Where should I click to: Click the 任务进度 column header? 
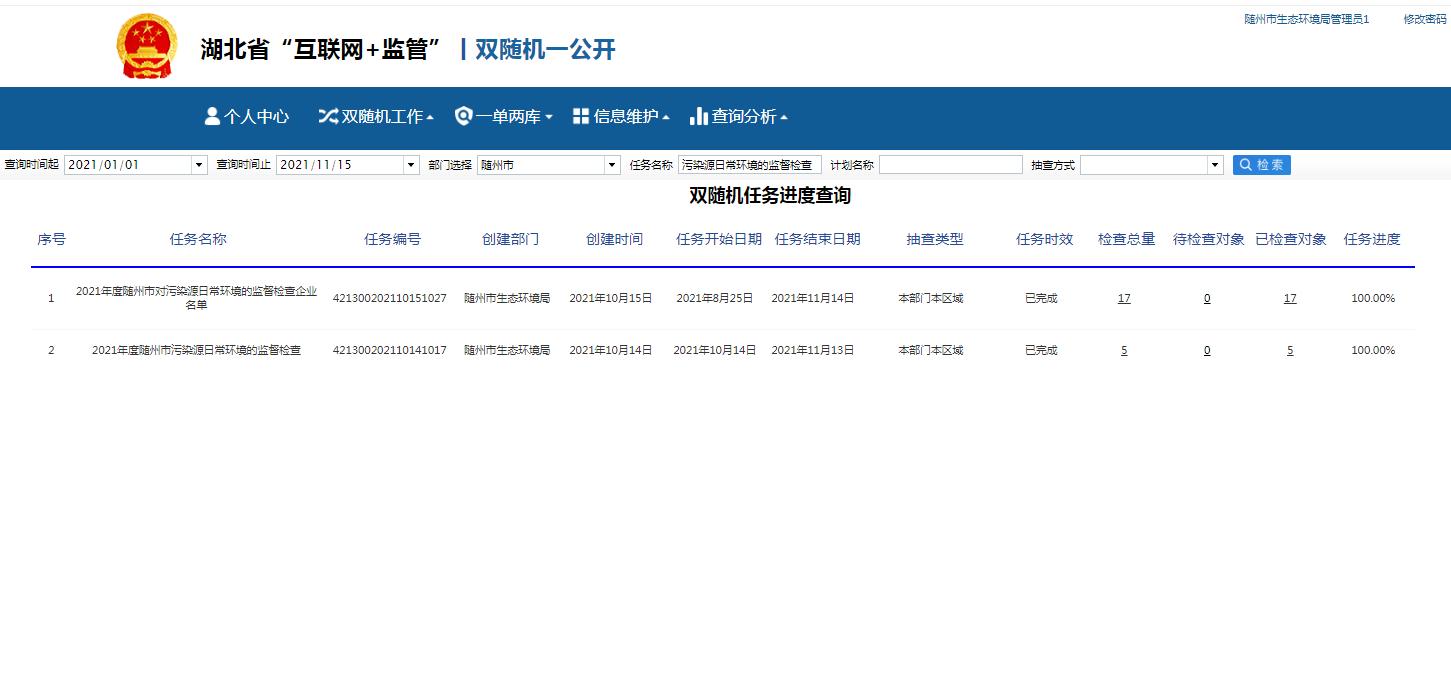(x=1372, y=239)
